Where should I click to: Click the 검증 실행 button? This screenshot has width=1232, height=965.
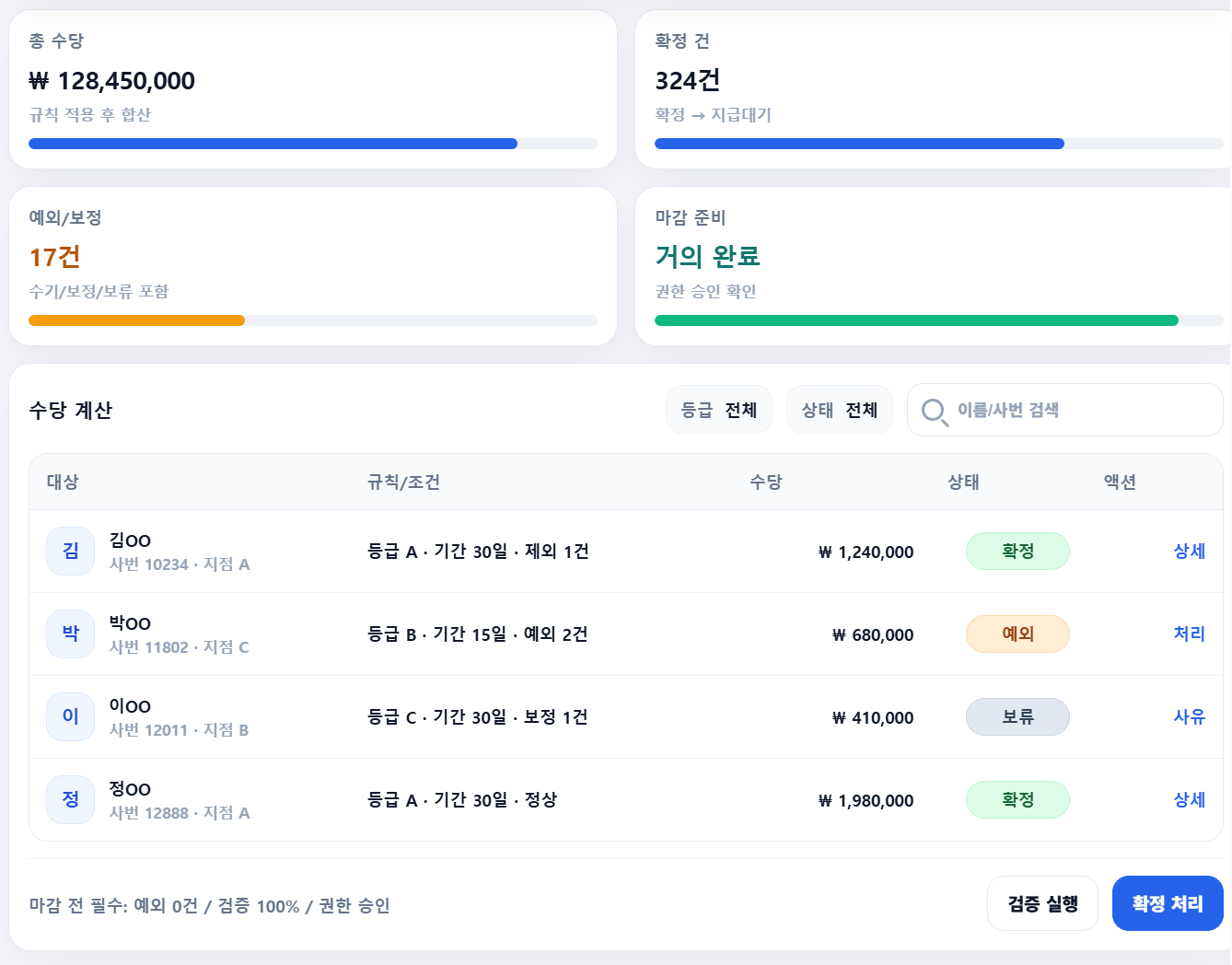coord(1042,903)
